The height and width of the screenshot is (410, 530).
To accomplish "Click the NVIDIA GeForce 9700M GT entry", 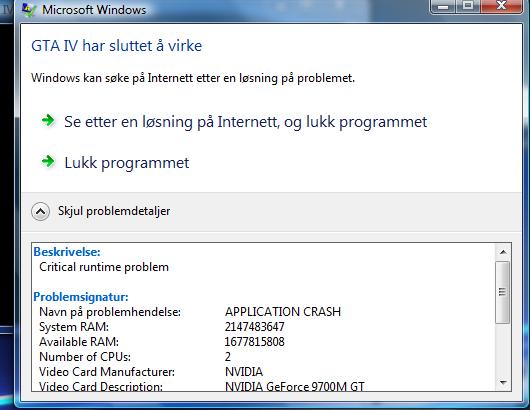I will click(295, 386).
